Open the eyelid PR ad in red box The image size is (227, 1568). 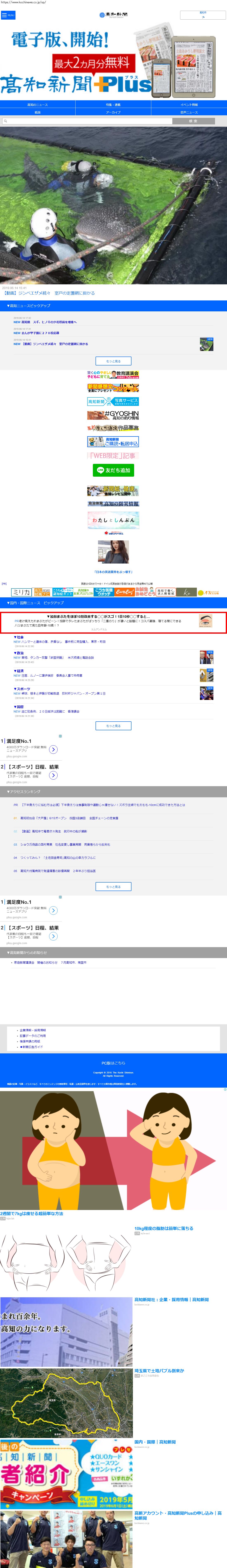113,623
